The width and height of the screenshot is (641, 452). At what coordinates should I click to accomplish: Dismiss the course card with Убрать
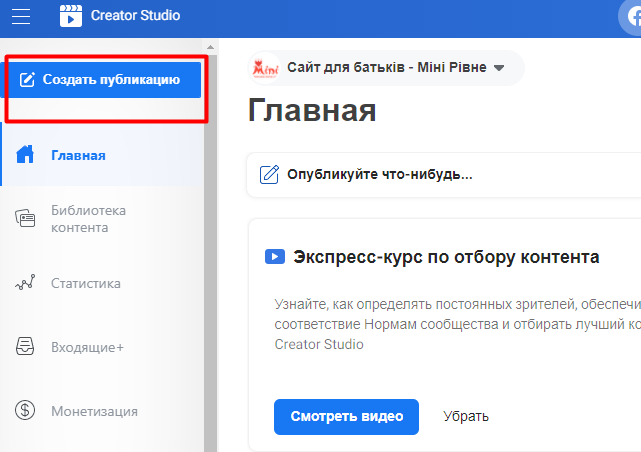[466, 415]
